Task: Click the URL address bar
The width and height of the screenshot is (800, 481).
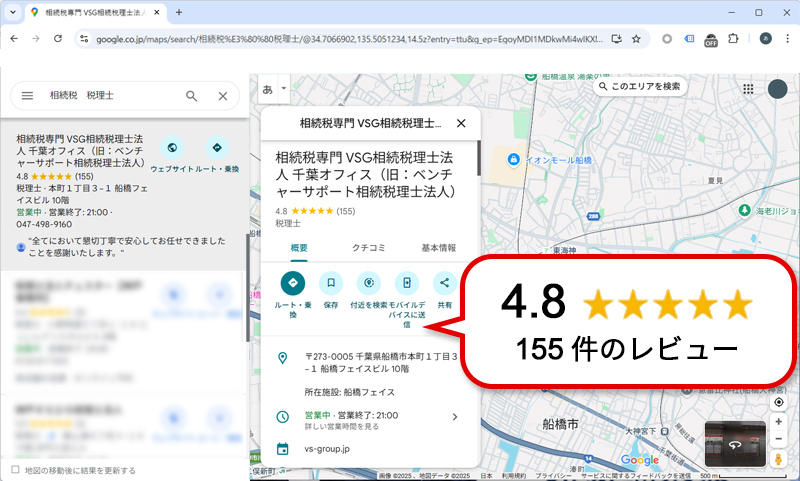Action: pyautogui.click(x=349, y=39)
